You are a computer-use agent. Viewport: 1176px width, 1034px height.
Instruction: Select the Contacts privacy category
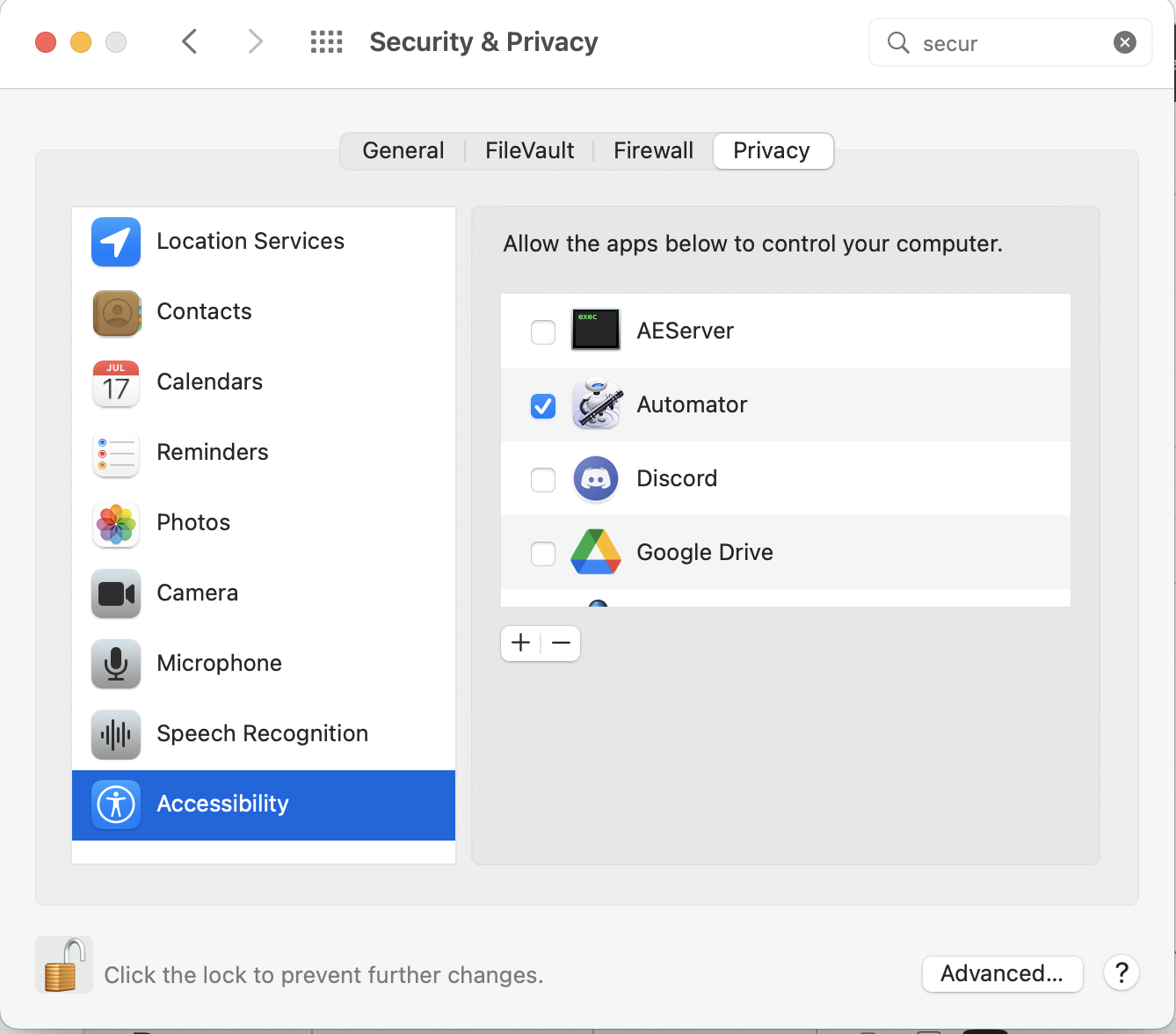204,311
